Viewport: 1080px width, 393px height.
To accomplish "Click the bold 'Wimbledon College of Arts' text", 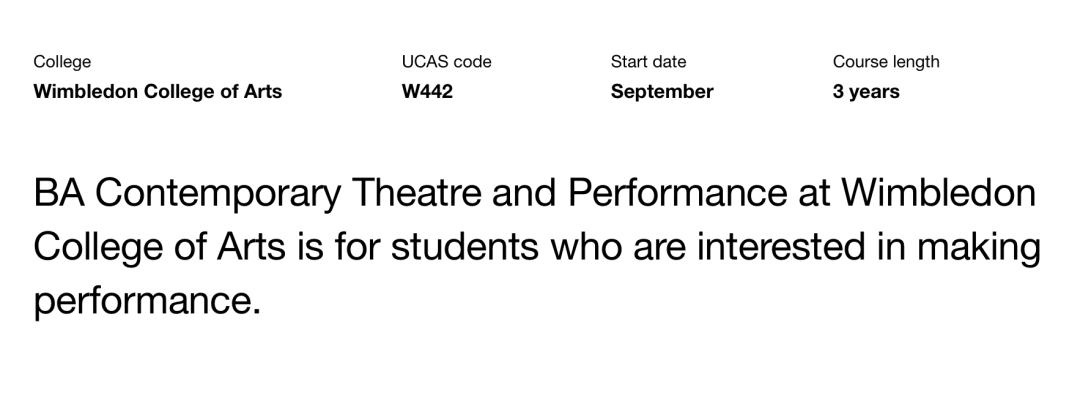I will tap(158, 92).
